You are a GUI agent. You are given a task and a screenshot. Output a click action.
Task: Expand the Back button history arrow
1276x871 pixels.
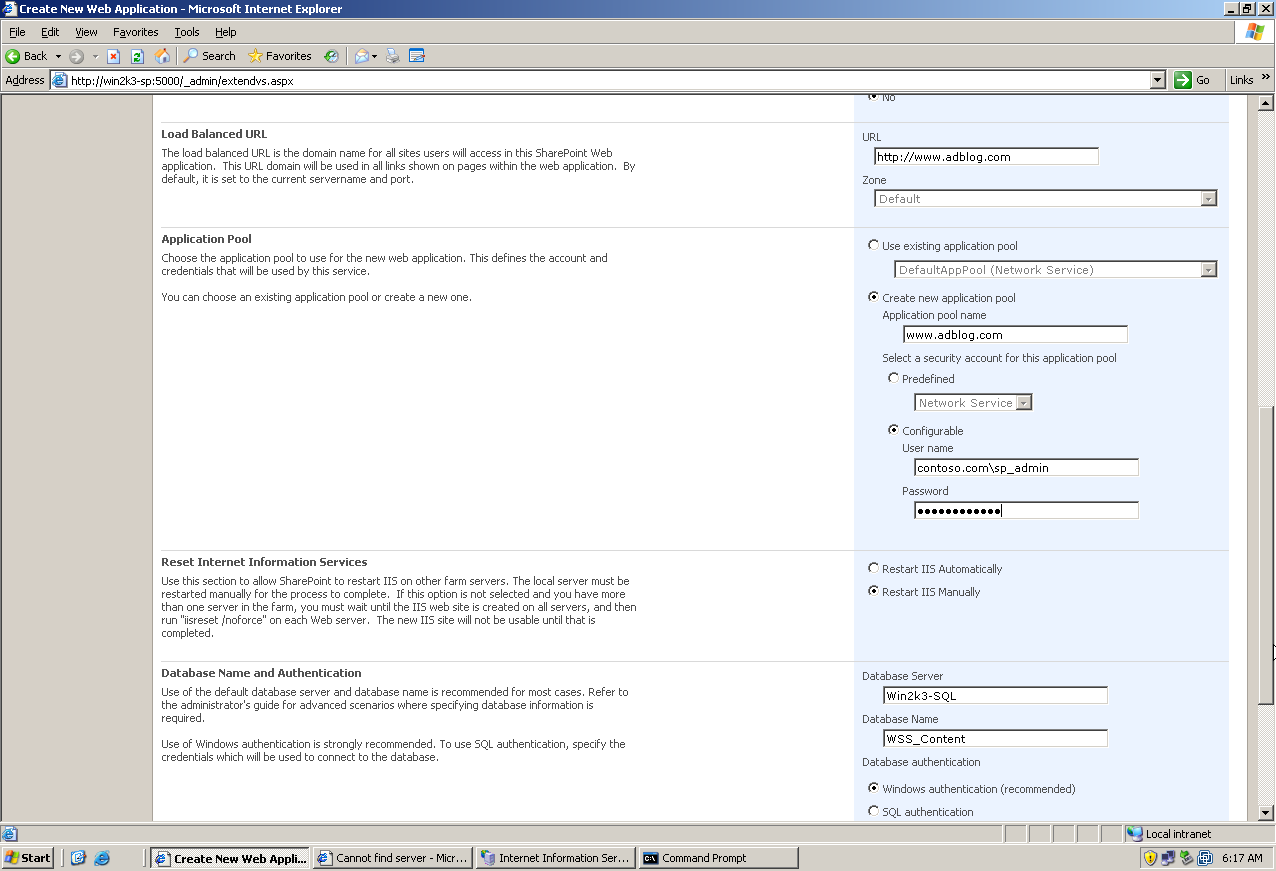click(x=58, y=56)
